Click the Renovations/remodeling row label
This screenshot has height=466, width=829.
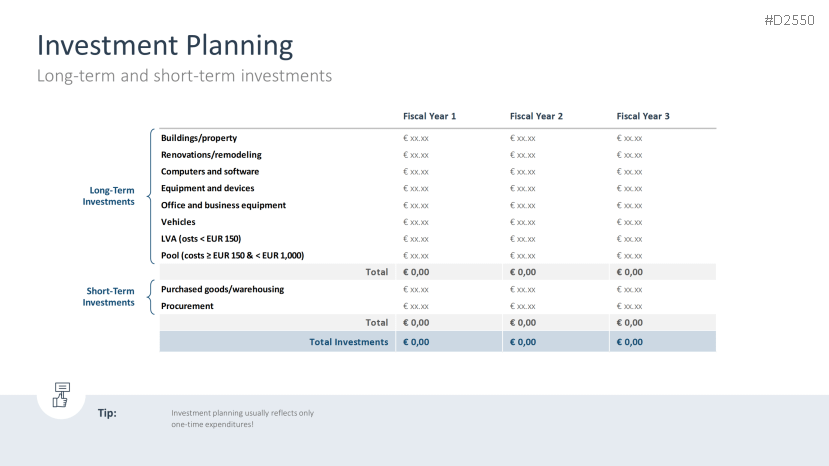211,155
